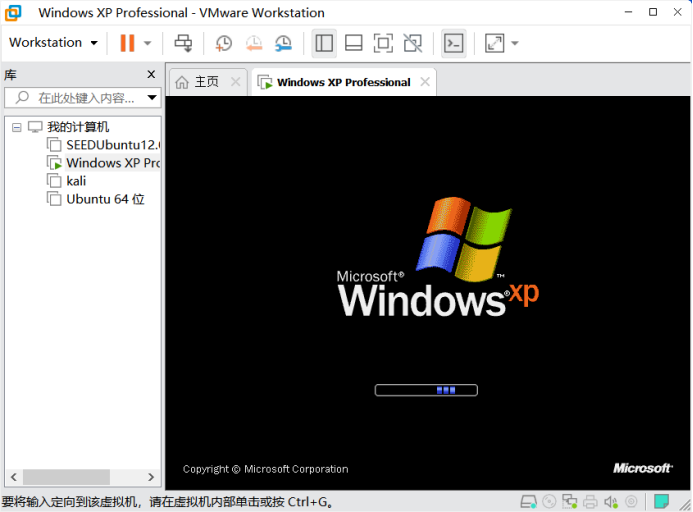
Task: Select 我的计算机 in the library
Action: [78, 127]
